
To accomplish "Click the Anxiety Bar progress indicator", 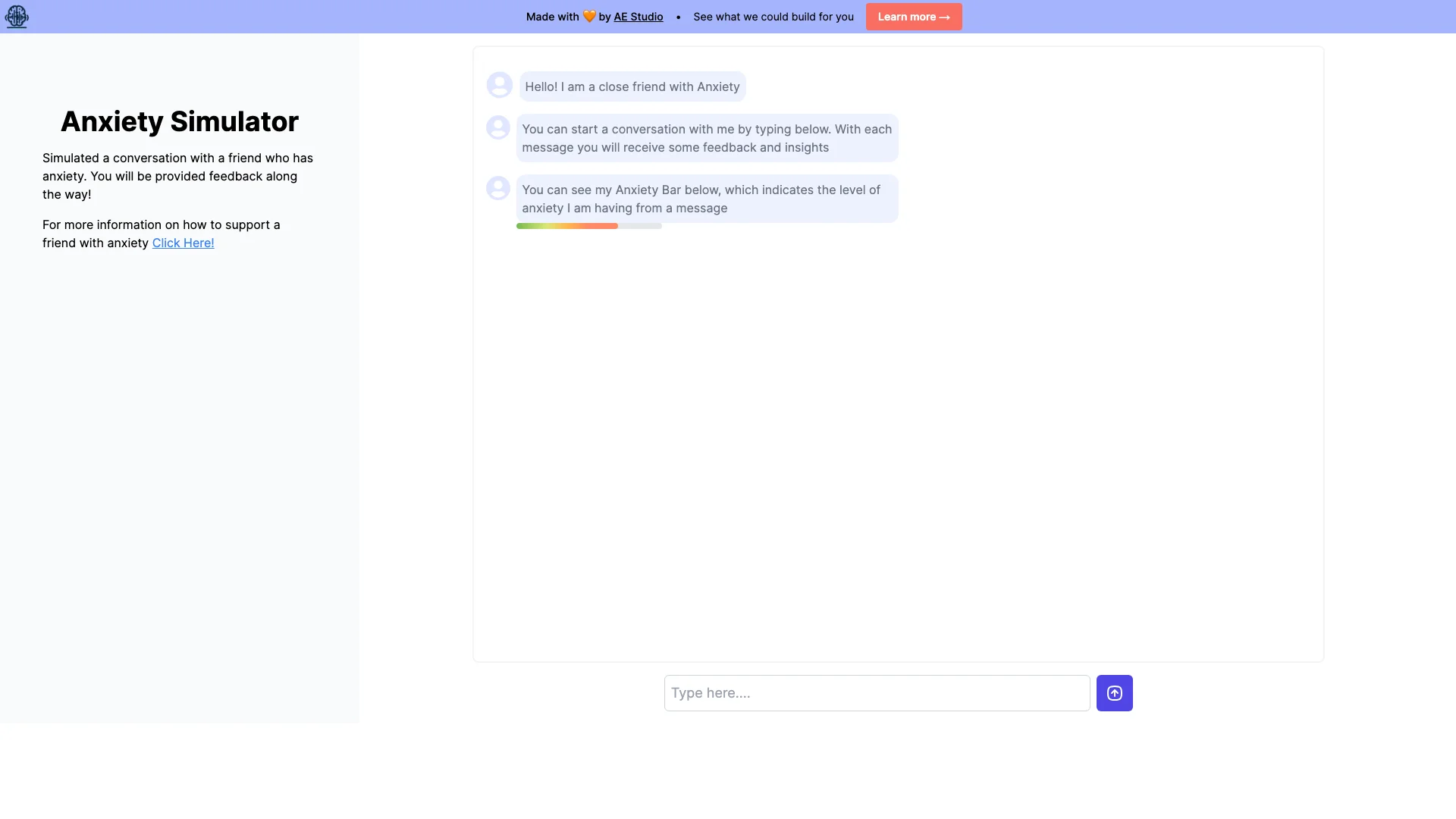I will point(589,226).
